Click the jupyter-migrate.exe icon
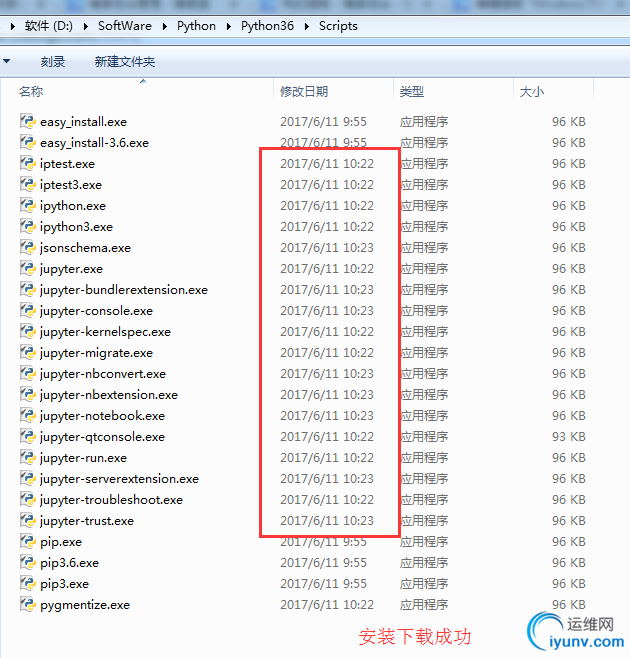This screenshot has height=658, width=630. tap(28, 352)
